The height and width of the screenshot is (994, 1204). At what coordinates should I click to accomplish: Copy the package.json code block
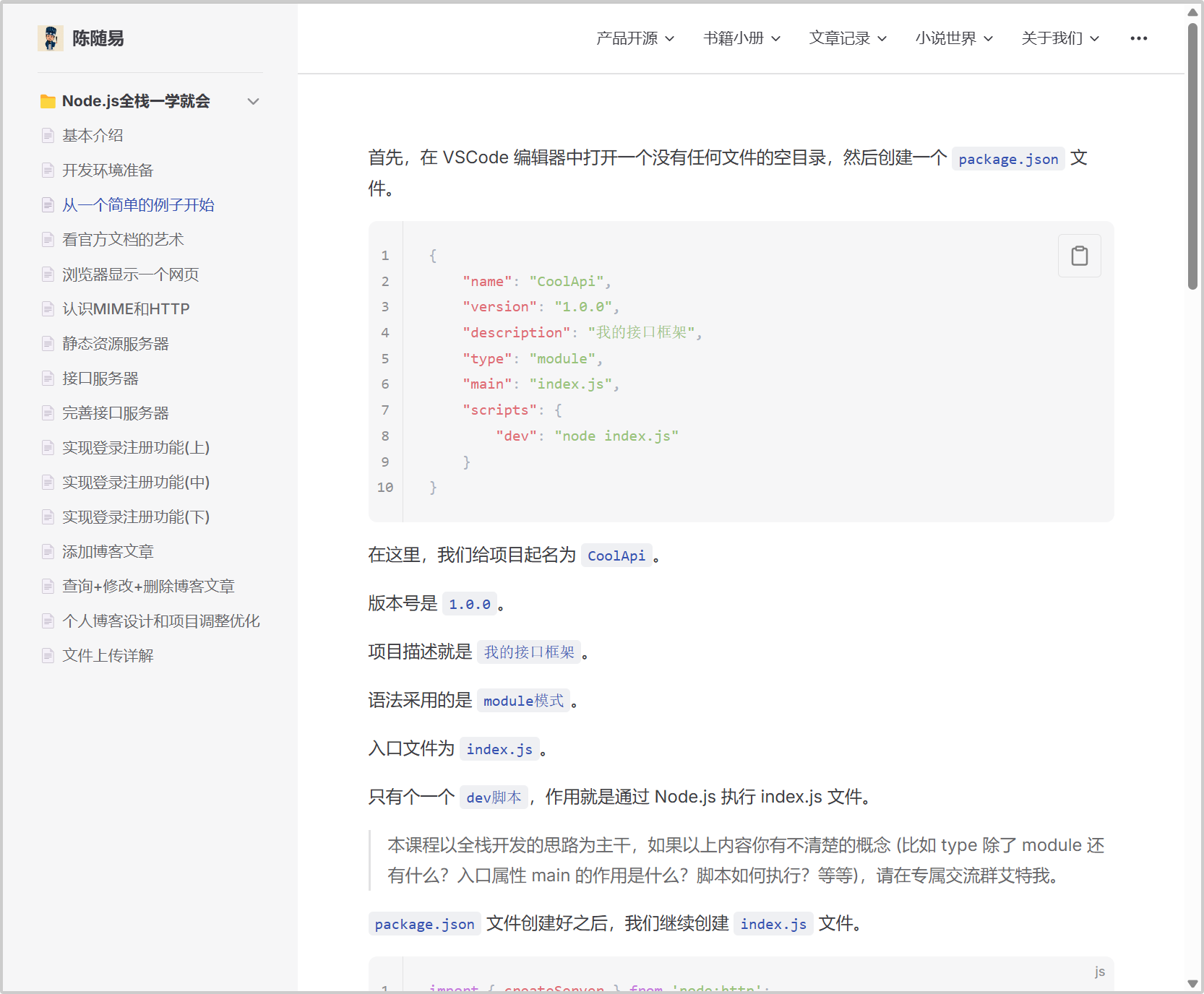1079,256
